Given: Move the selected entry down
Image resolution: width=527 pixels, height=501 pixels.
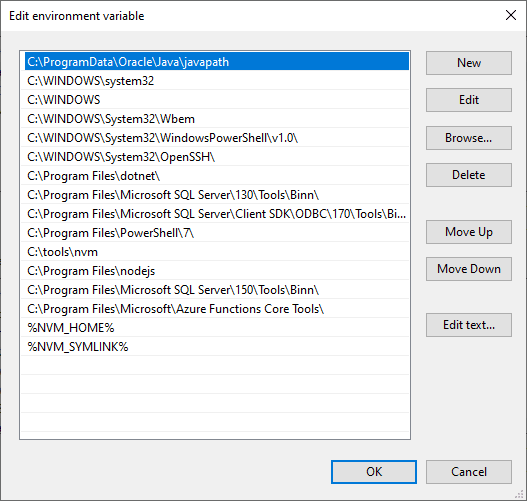Looking at the screenshot, I should click(x=469, y=269).
